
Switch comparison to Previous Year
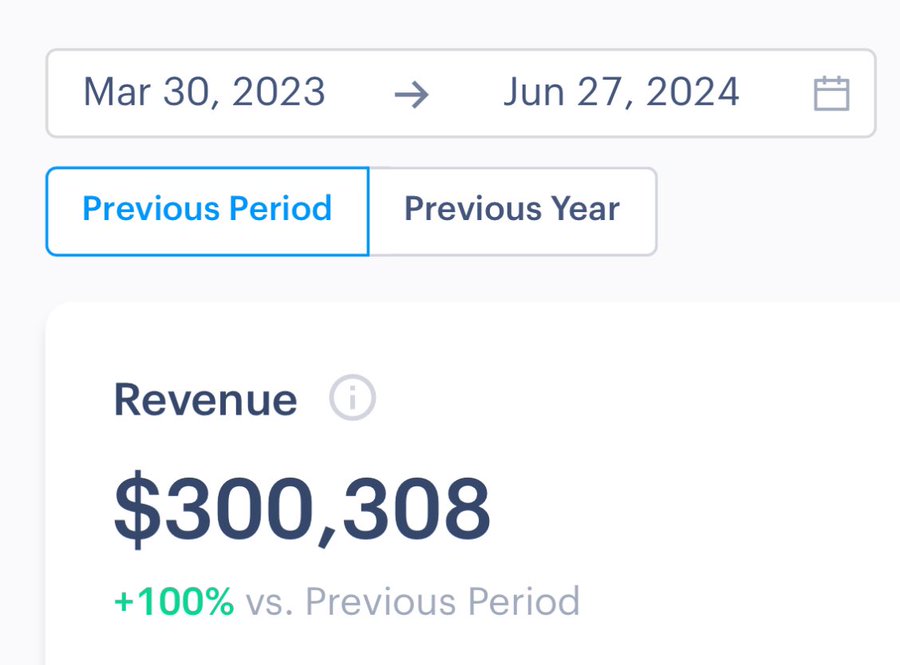click(512, 210)
